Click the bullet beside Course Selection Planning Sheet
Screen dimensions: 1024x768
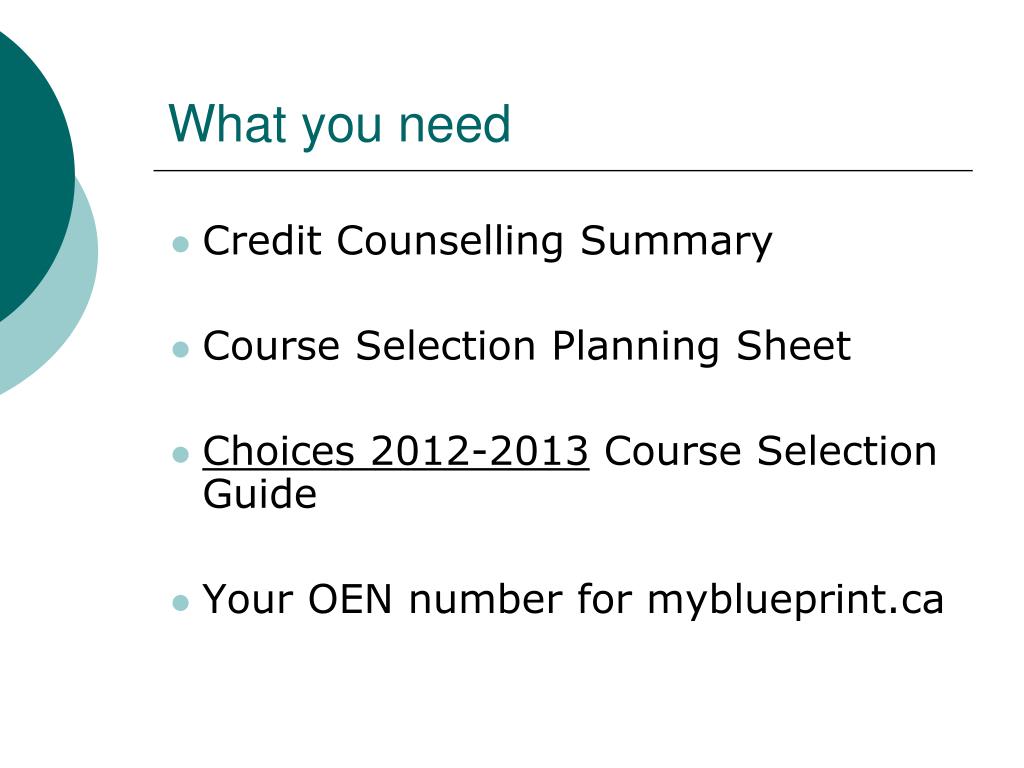181,349
